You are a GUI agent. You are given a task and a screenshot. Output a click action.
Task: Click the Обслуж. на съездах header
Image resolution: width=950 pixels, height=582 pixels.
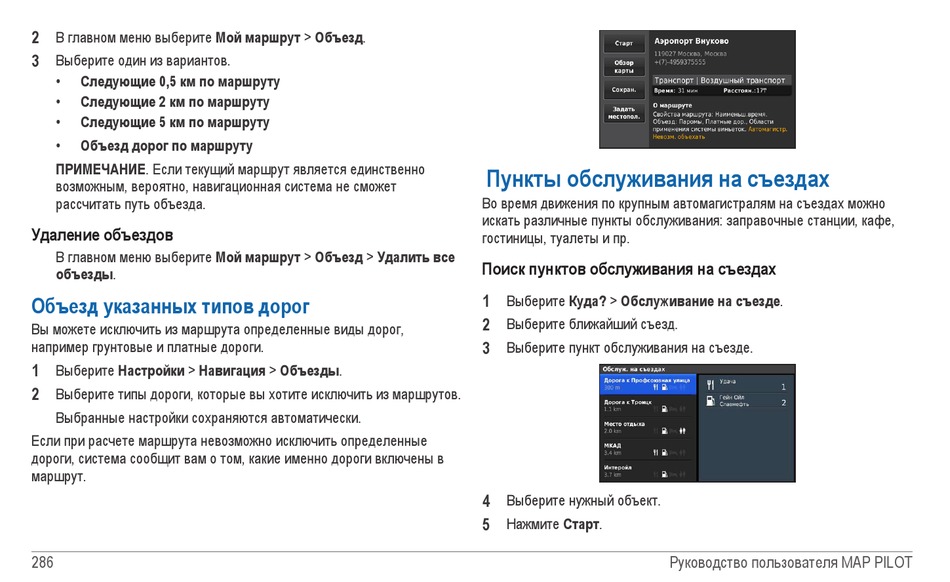coord(635,369)
